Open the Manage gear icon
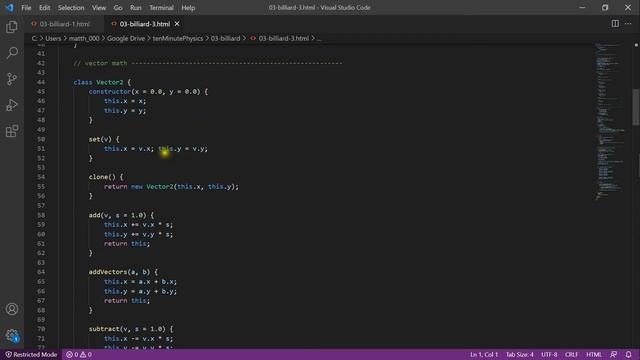640x360 pixels. click(x=12, y=336)
